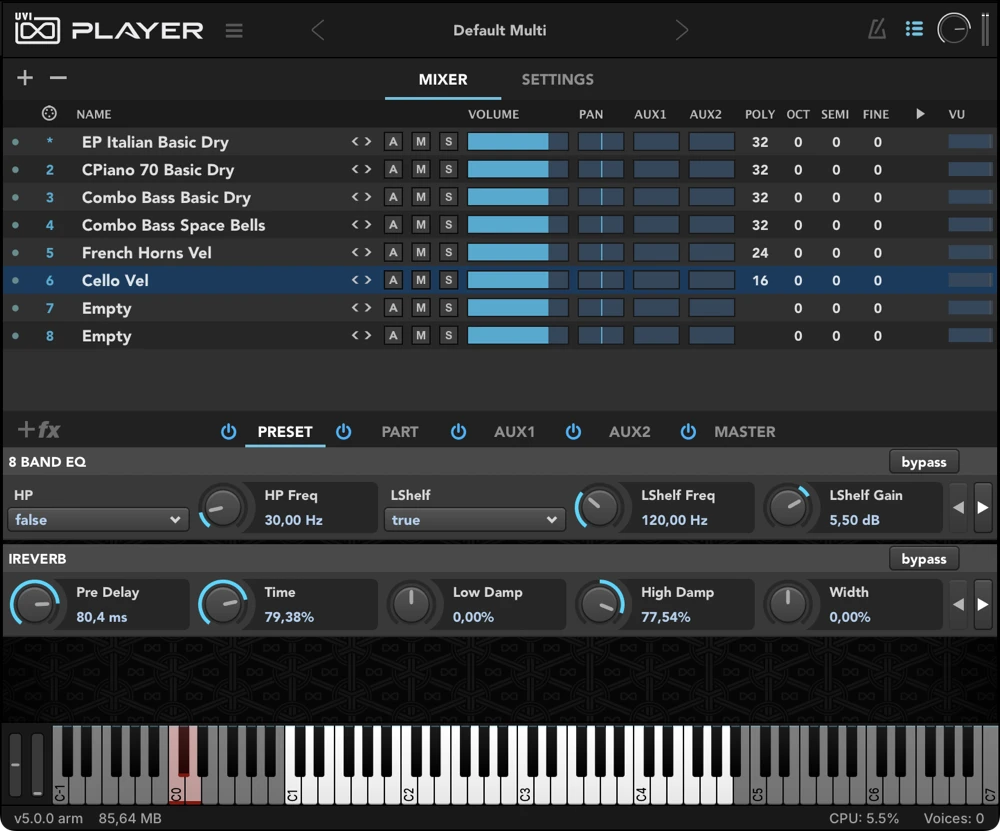Screen dimensions: 1000x831
Task: Select the PRESET effects tab
Action: [284, 432]
